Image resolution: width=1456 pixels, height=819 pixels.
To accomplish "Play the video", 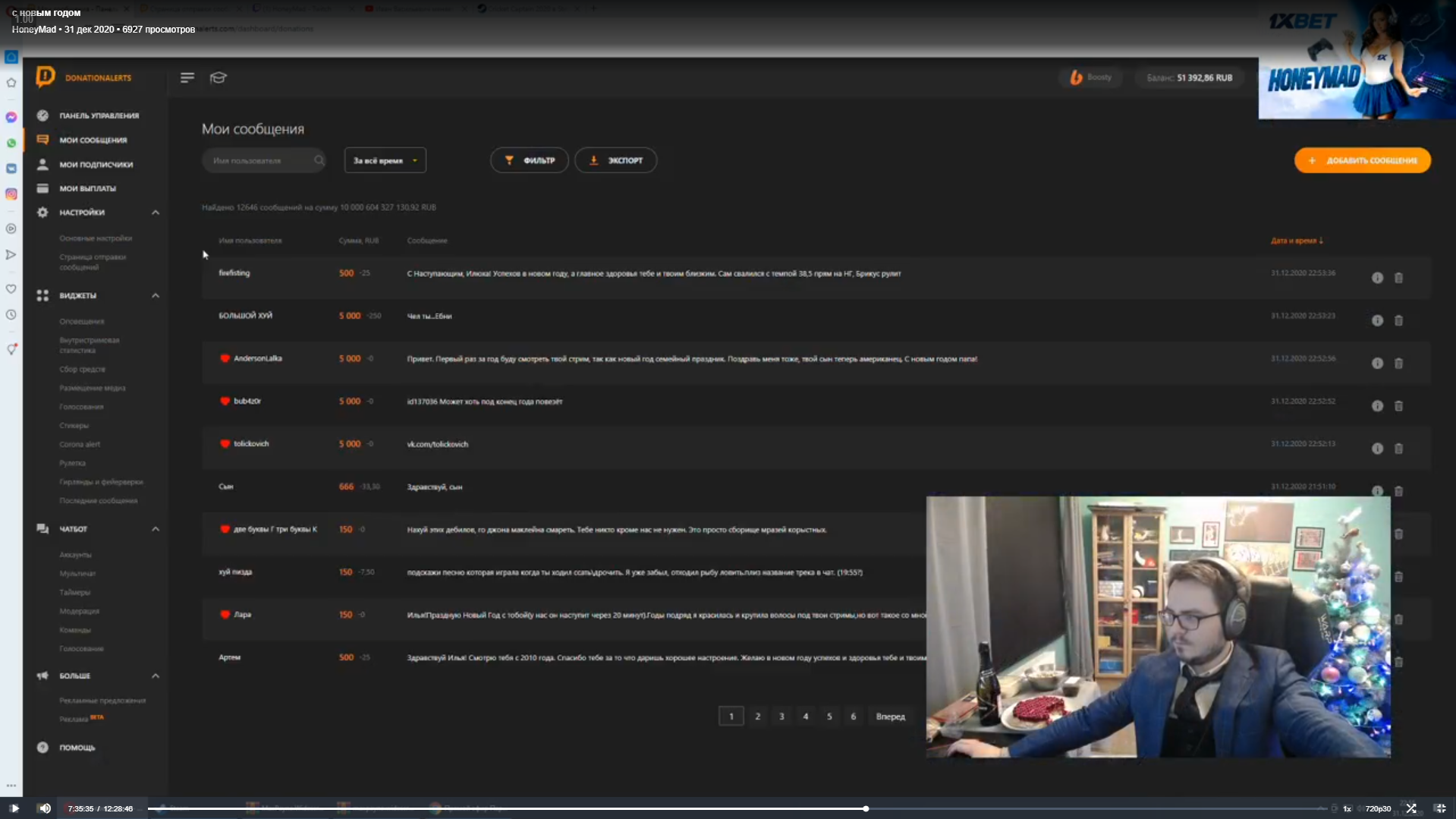I will pyautogui.click(x=14, y=808).
